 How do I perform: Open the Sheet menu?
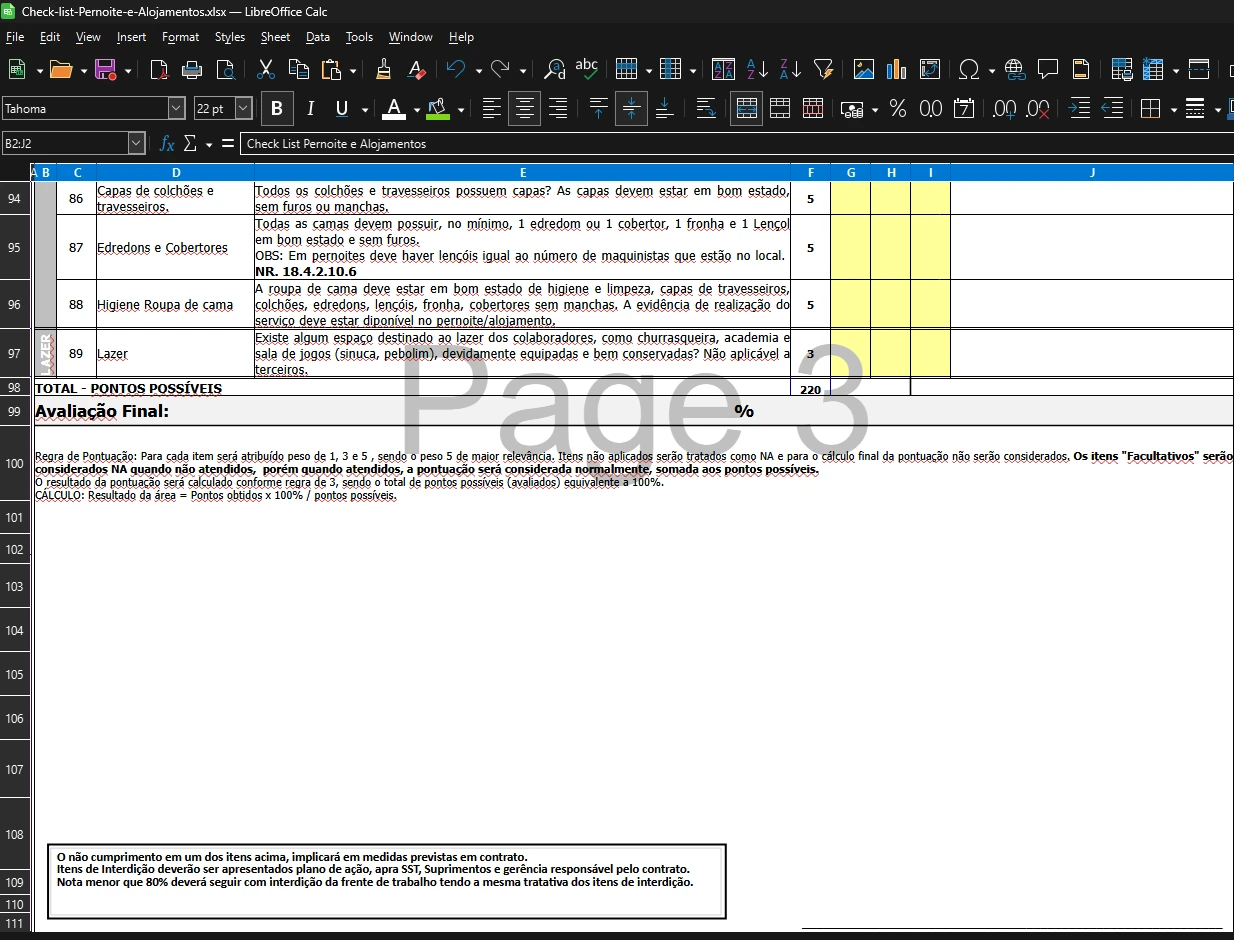click(275, 37)
